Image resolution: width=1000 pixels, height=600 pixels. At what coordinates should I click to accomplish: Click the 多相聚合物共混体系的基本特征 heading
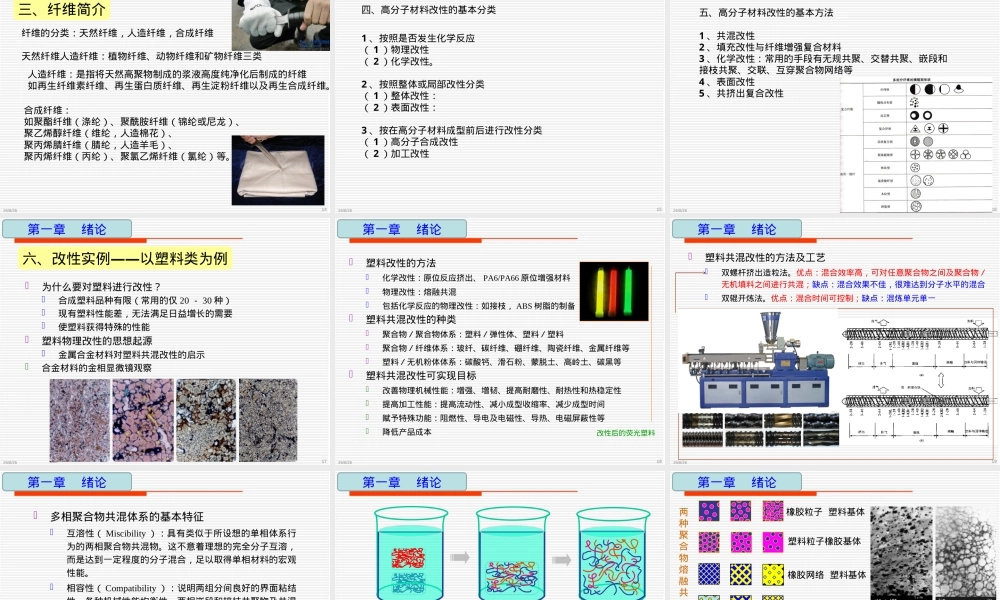coord(127,517)
